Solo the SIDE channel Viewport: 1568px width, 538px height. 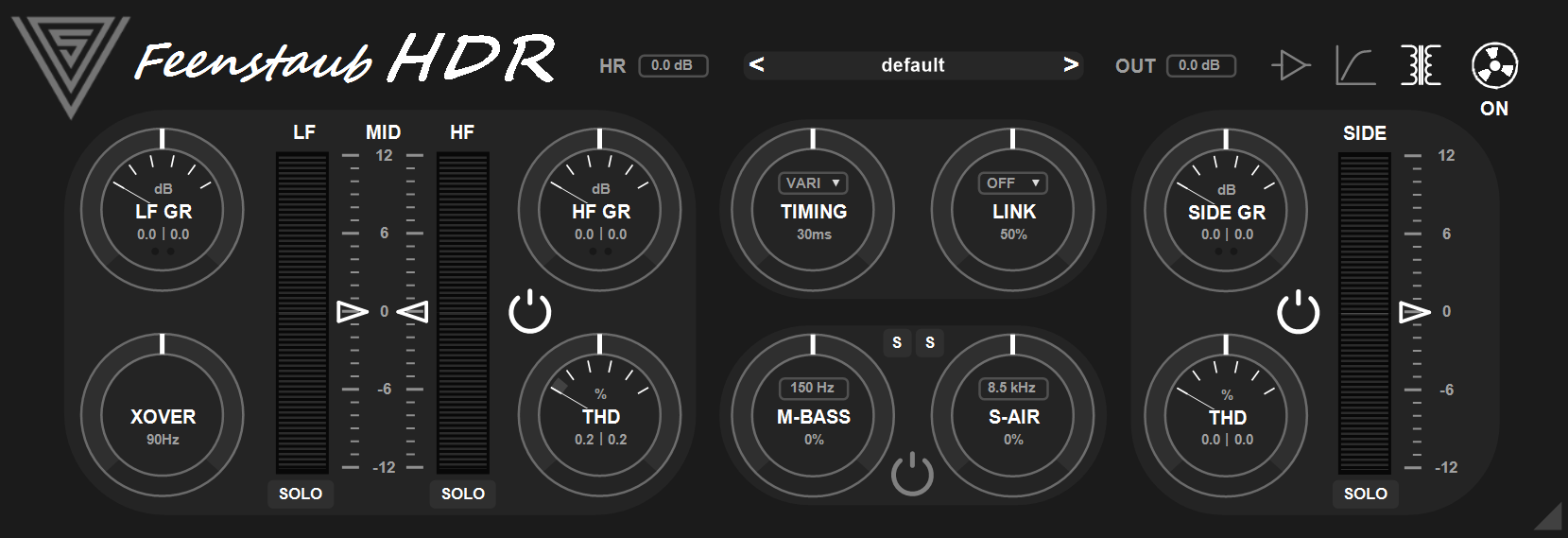click(x=1365, y=494)
